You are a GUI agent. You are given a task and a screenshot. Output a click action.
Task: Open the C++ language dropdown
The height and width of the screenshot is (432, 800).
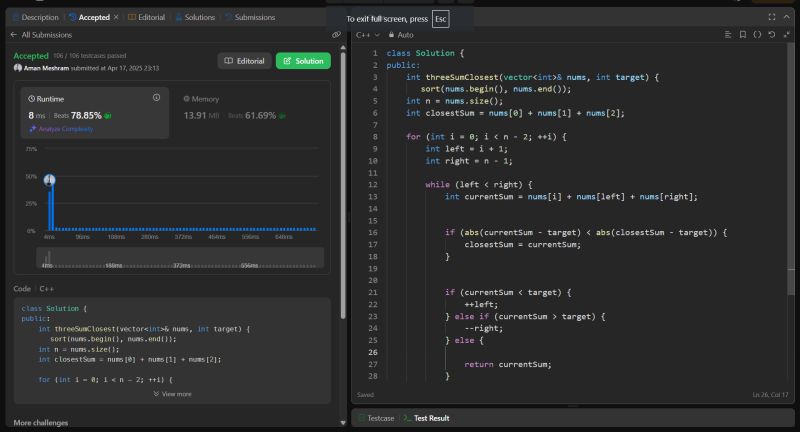point(368,35)
